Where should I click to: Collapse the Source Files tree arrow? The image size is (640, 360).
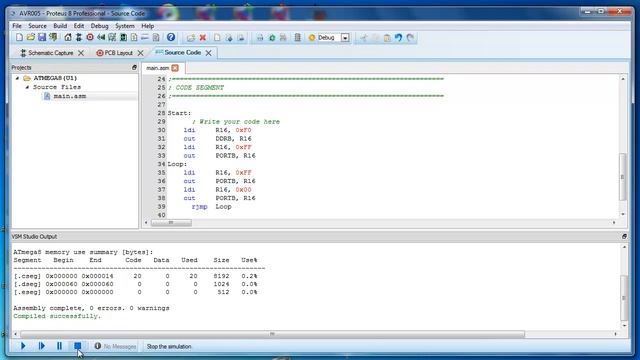click(27, 87)
